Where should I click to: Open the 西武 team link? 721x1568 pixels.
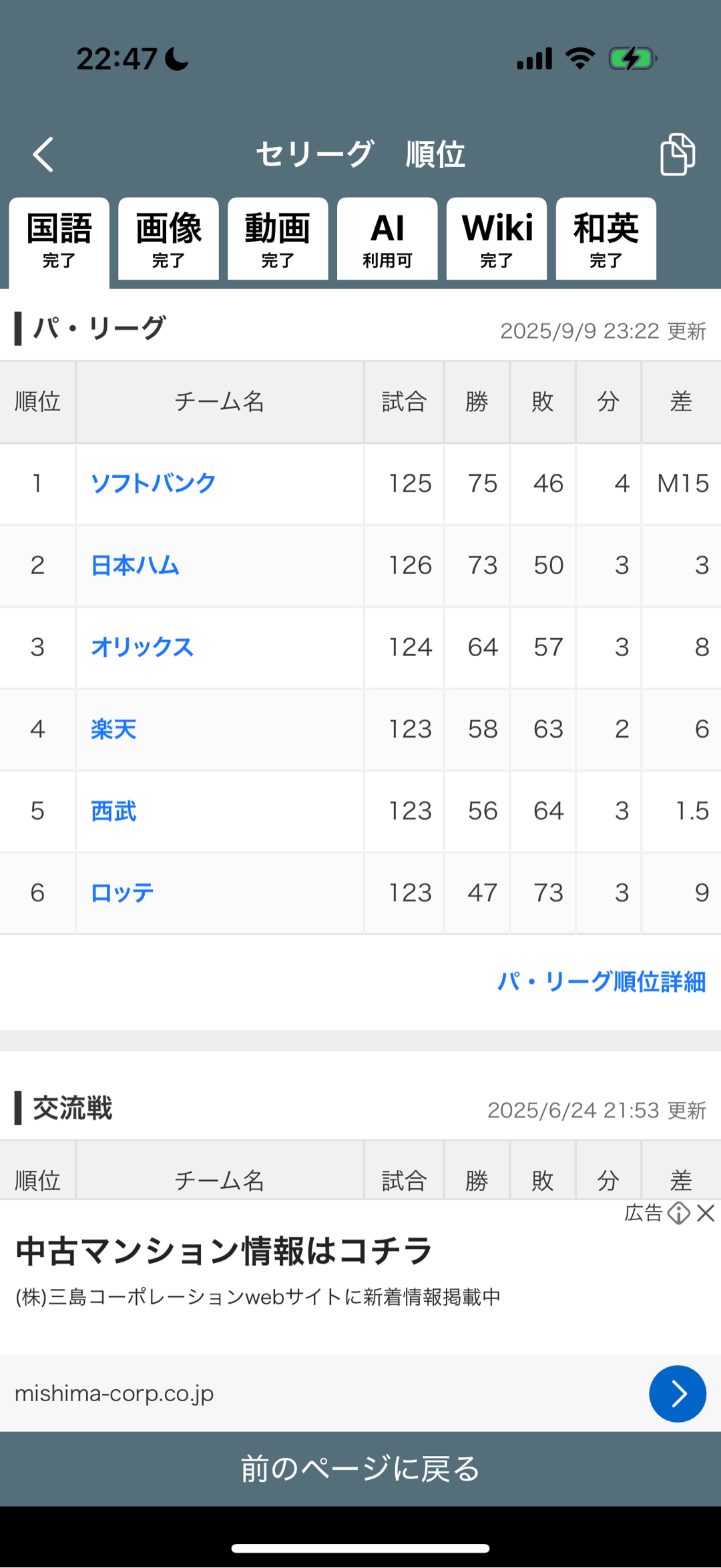(113, 811)
